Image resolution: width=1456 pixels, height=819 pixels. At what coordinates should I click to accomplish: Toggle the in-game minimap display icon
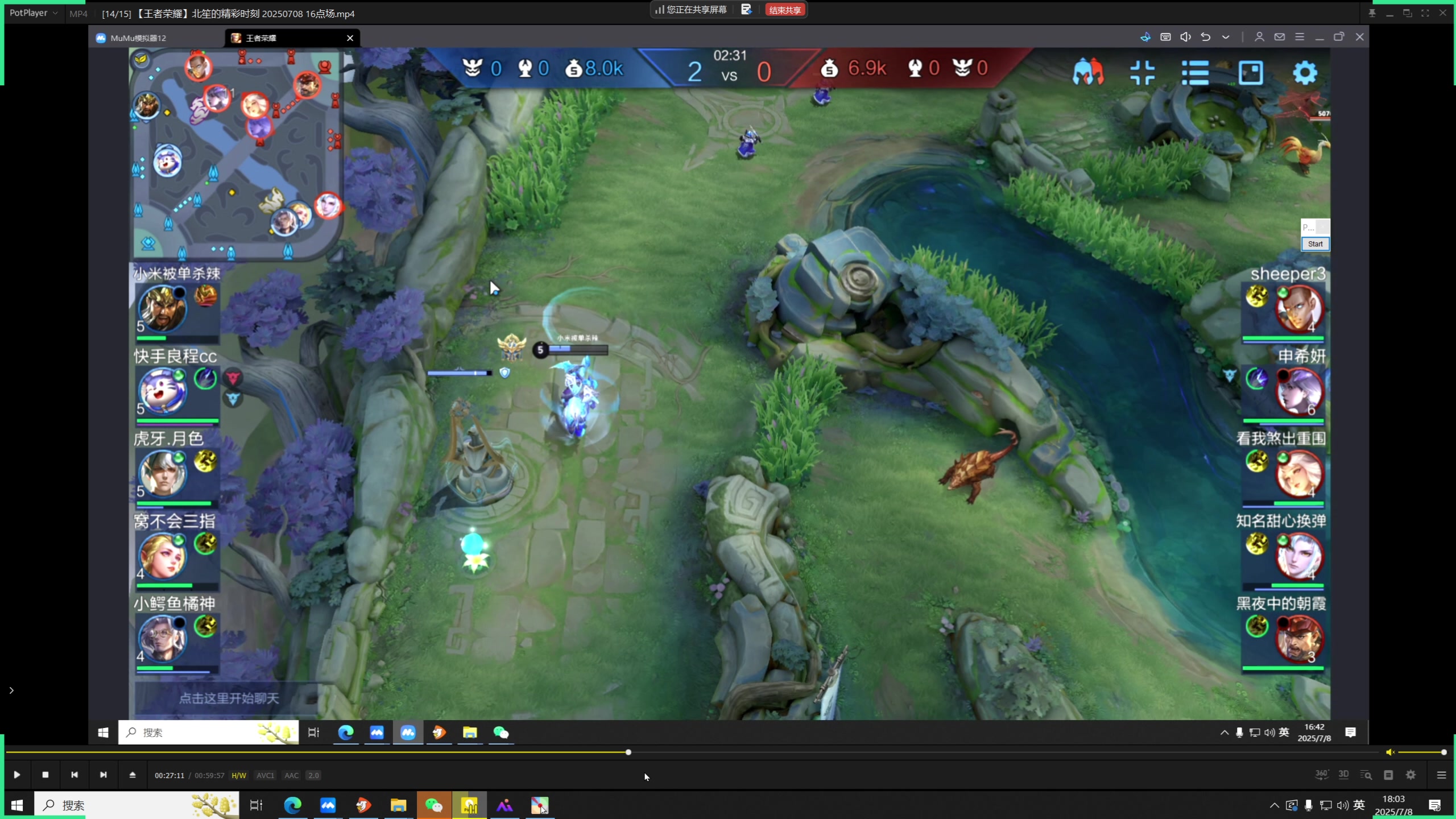click(x=1251, y=73)
